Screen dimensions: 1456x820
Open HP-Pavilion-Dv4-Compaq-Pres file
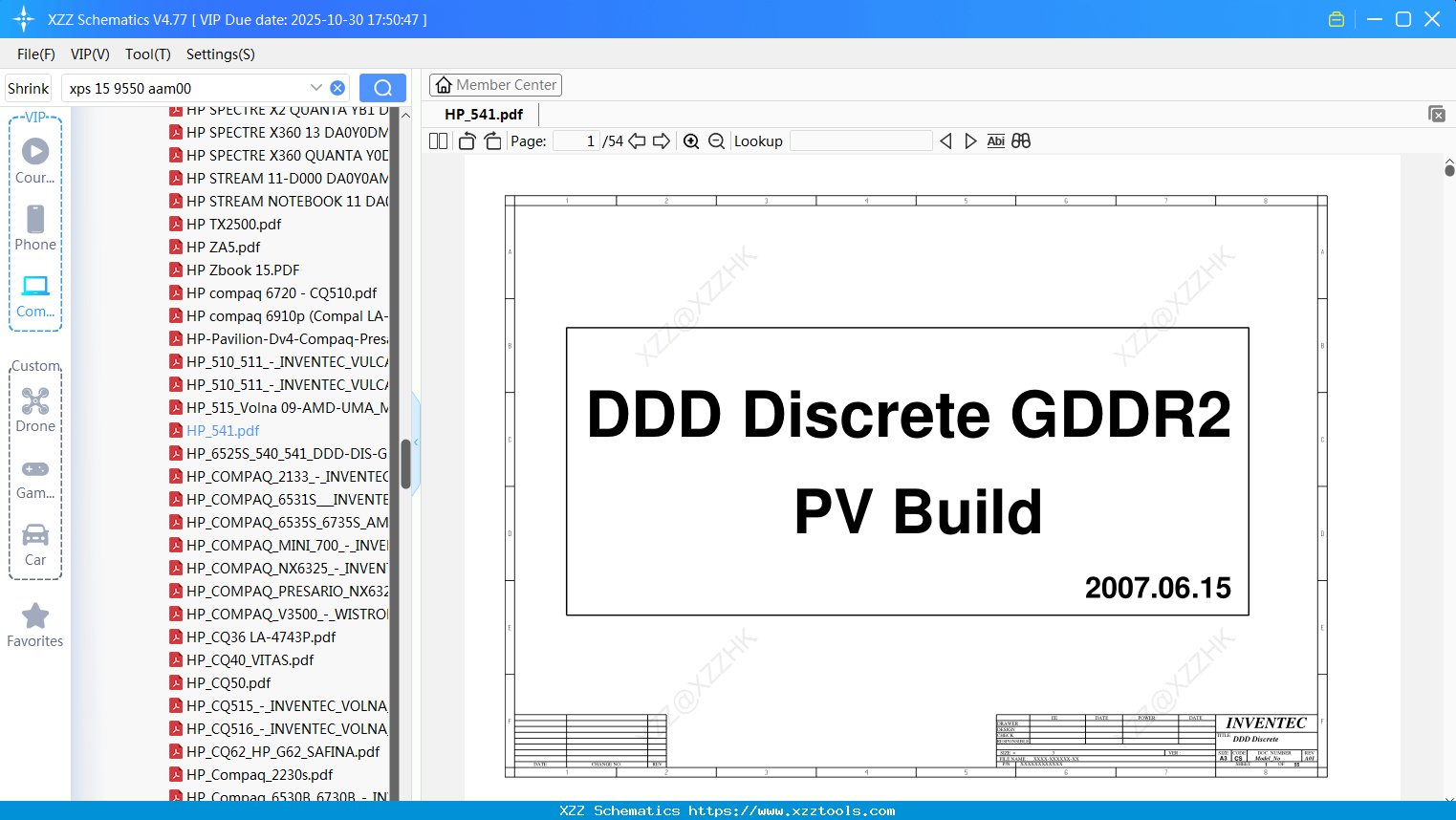(x=278, y=339)
